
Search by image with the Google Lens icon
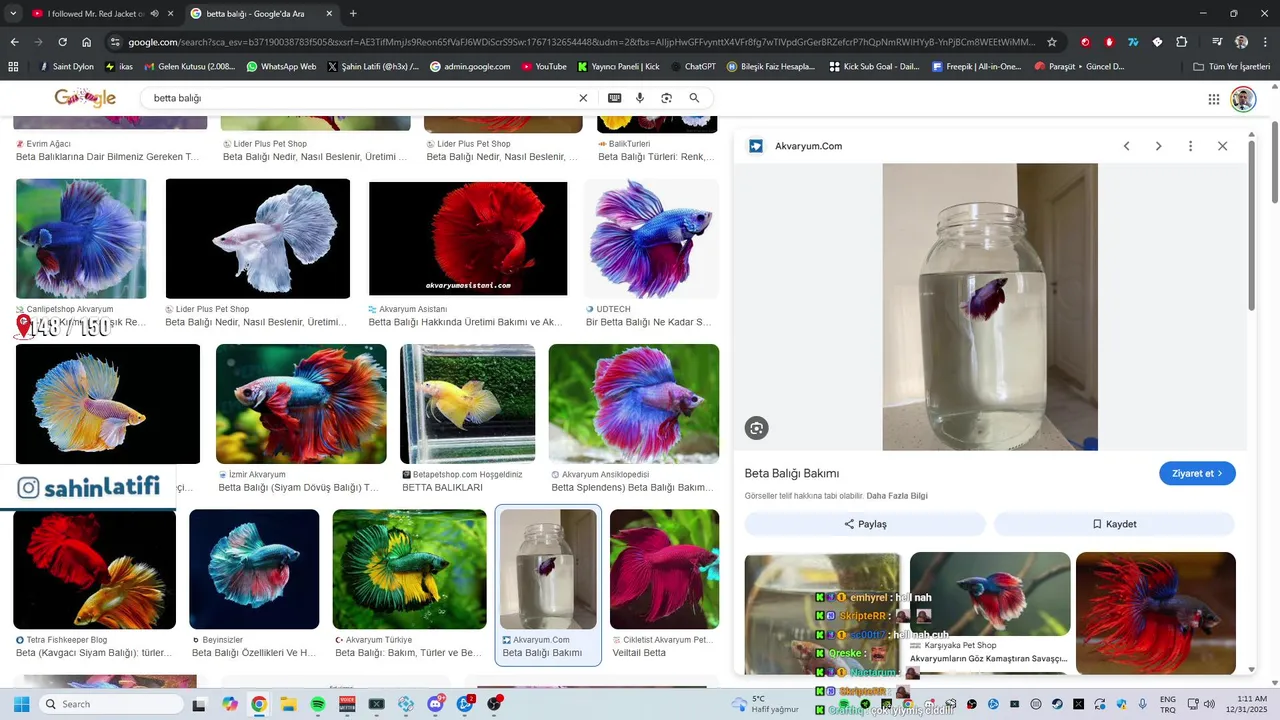click(x=666, y=98)
